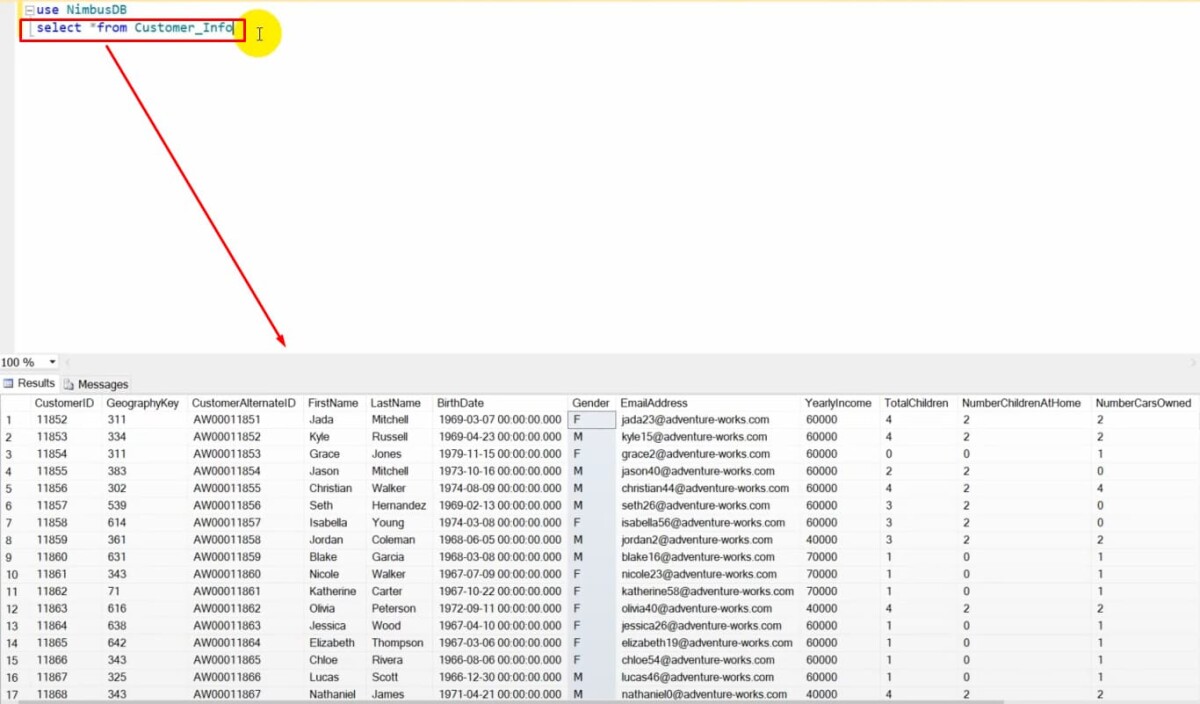
Task: Select row 10 using its row header
Action: pyautogui.click(x=14, y=574)
